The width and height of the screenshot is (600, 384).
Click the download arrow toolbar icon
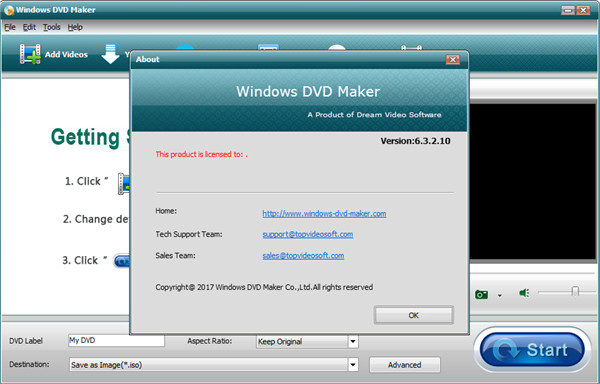tap(110, 54)
